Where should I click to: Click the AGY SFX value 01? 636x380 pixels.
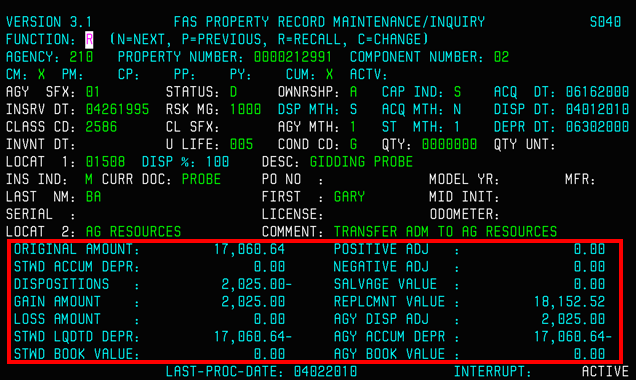coord(93,92)
